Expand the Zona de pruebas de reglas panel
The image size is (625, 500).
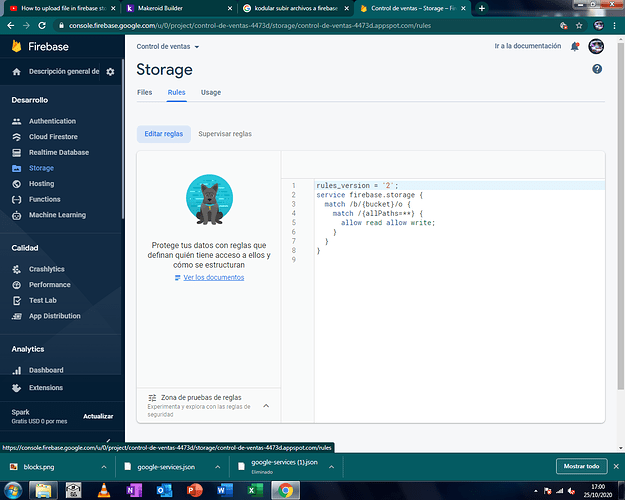[266, 406]
